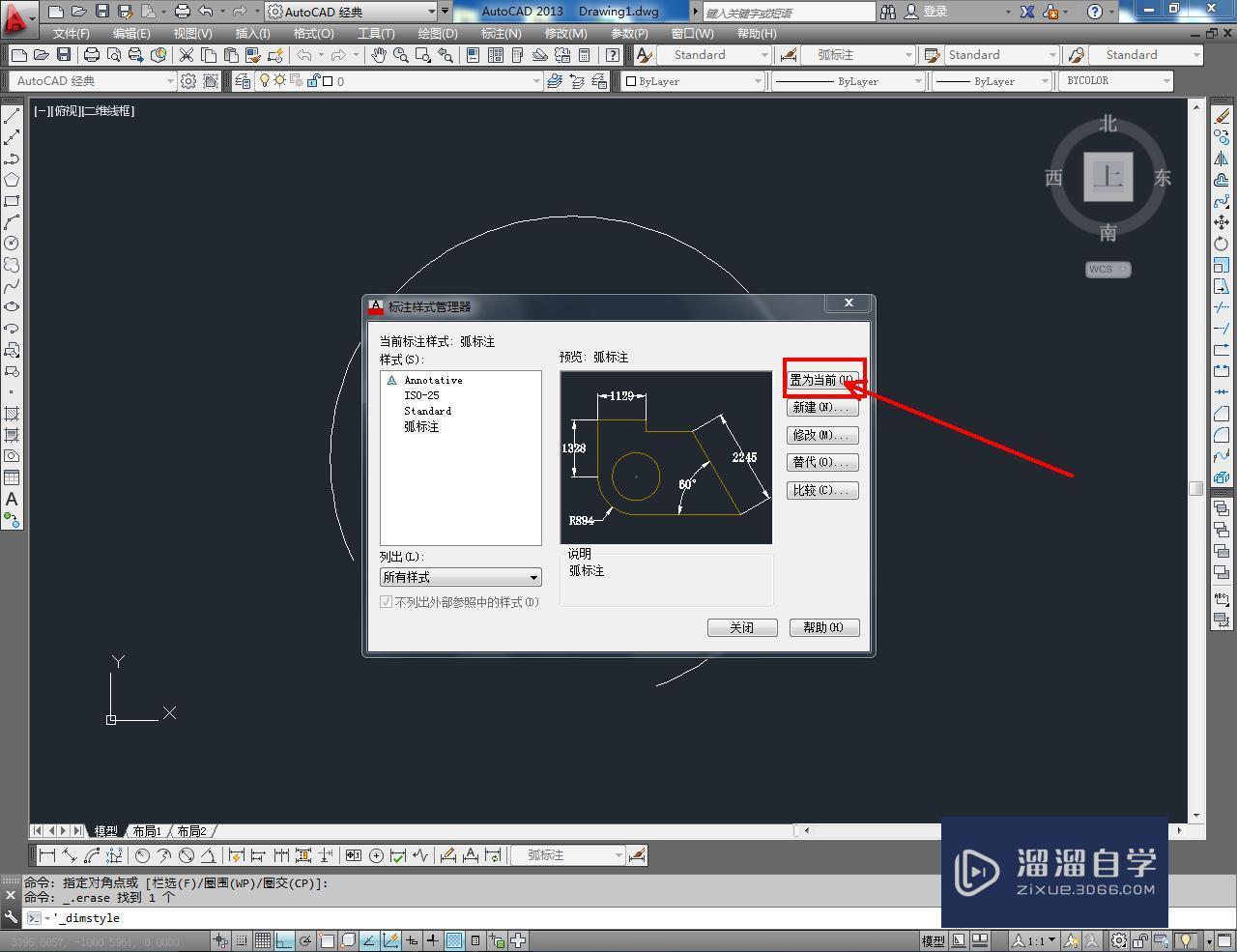Click the 置为当前 button
1237x952 pixels.
(x=822, y=380)
